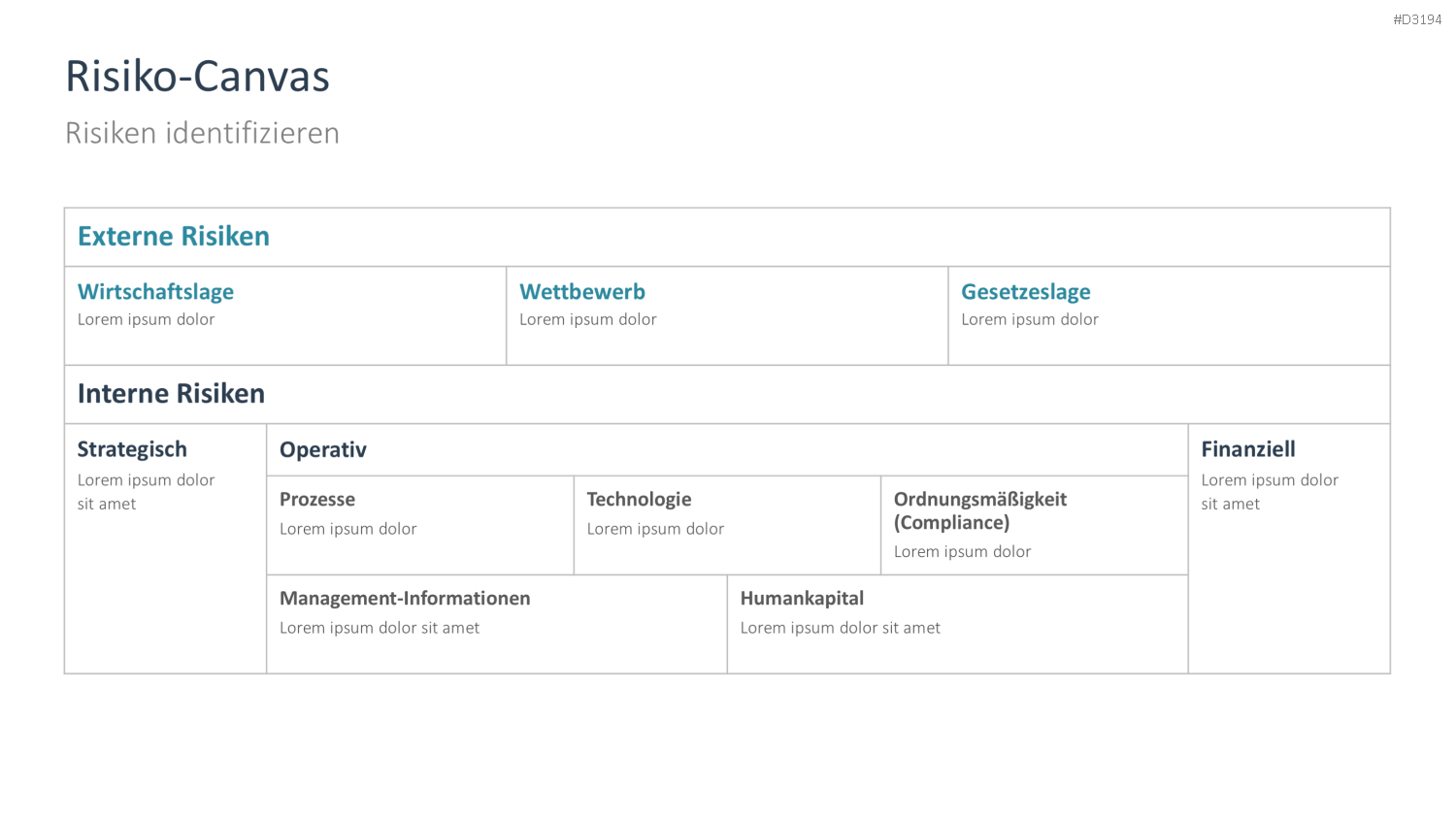The width and height of the screenshot is (1456, 819).
Task: Click the Wirtschaftslage heading
Action: (x=155, y=291)
